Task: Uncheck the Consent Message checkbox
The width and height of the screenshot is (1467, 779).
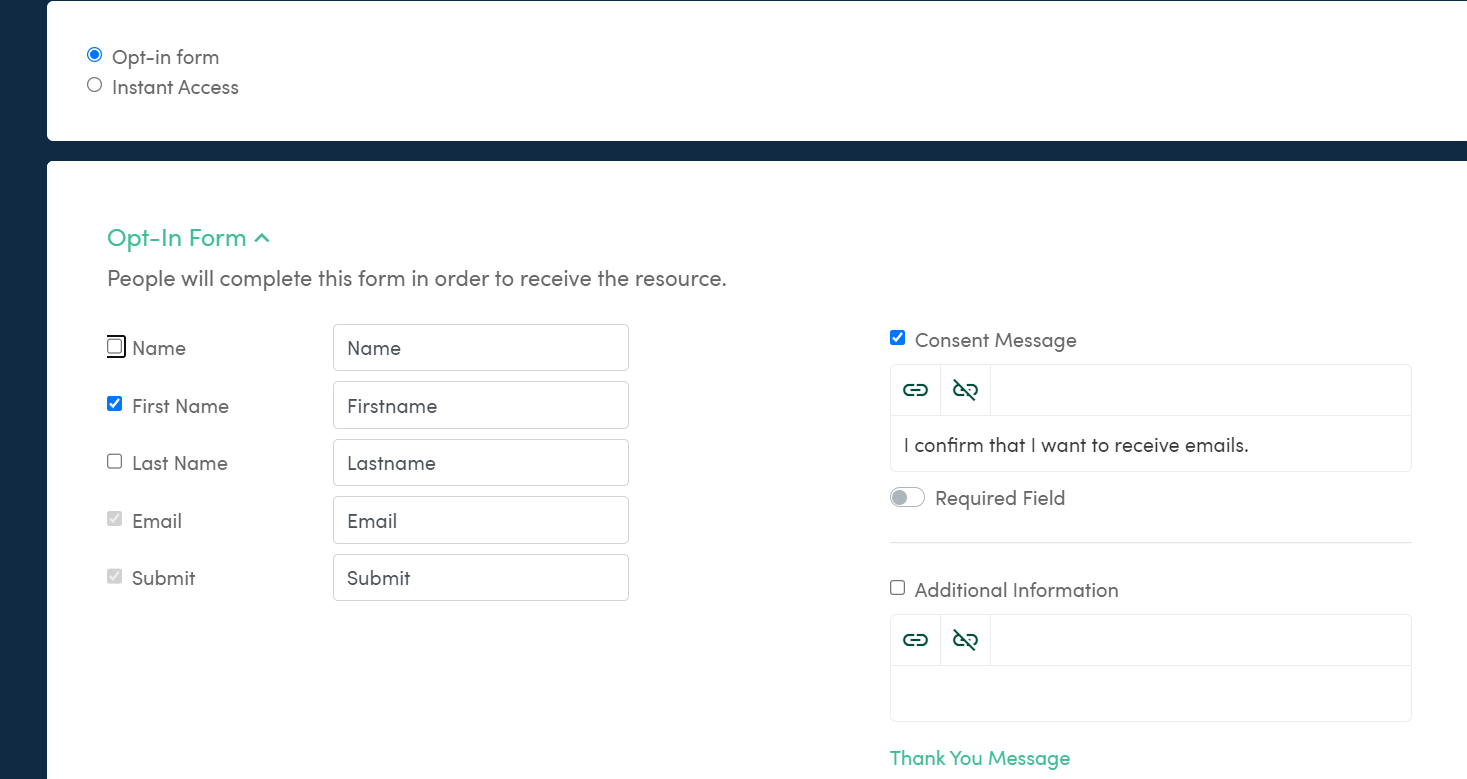Action: click(x=898, y=338)
